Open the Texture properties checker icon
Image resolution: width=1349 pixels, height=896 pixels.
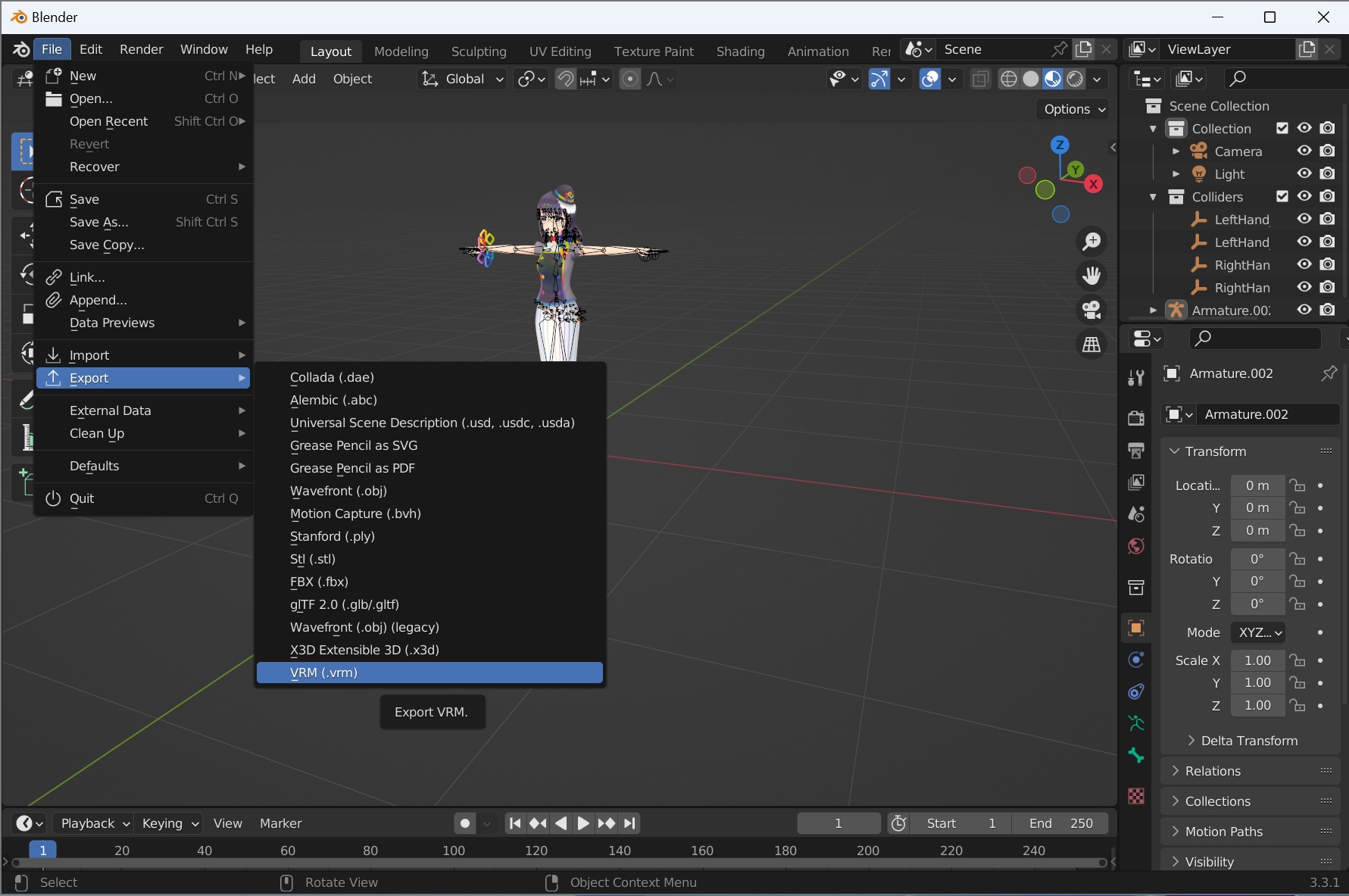pyautogui.click(x=1136, y=796)
